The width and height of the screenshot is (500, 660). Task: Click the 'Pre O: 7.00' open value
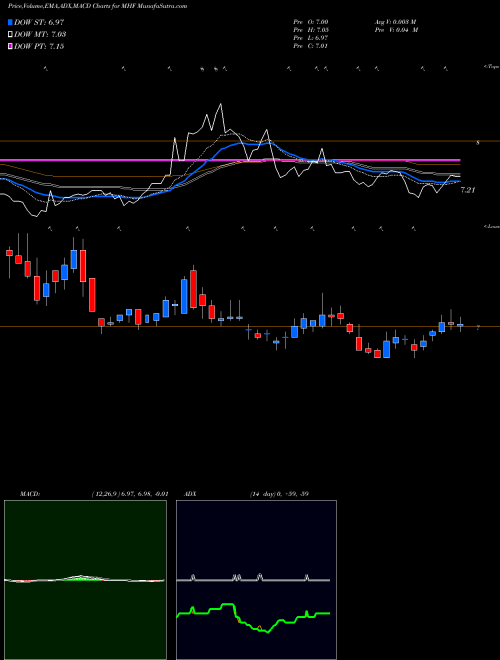(311, 22)
